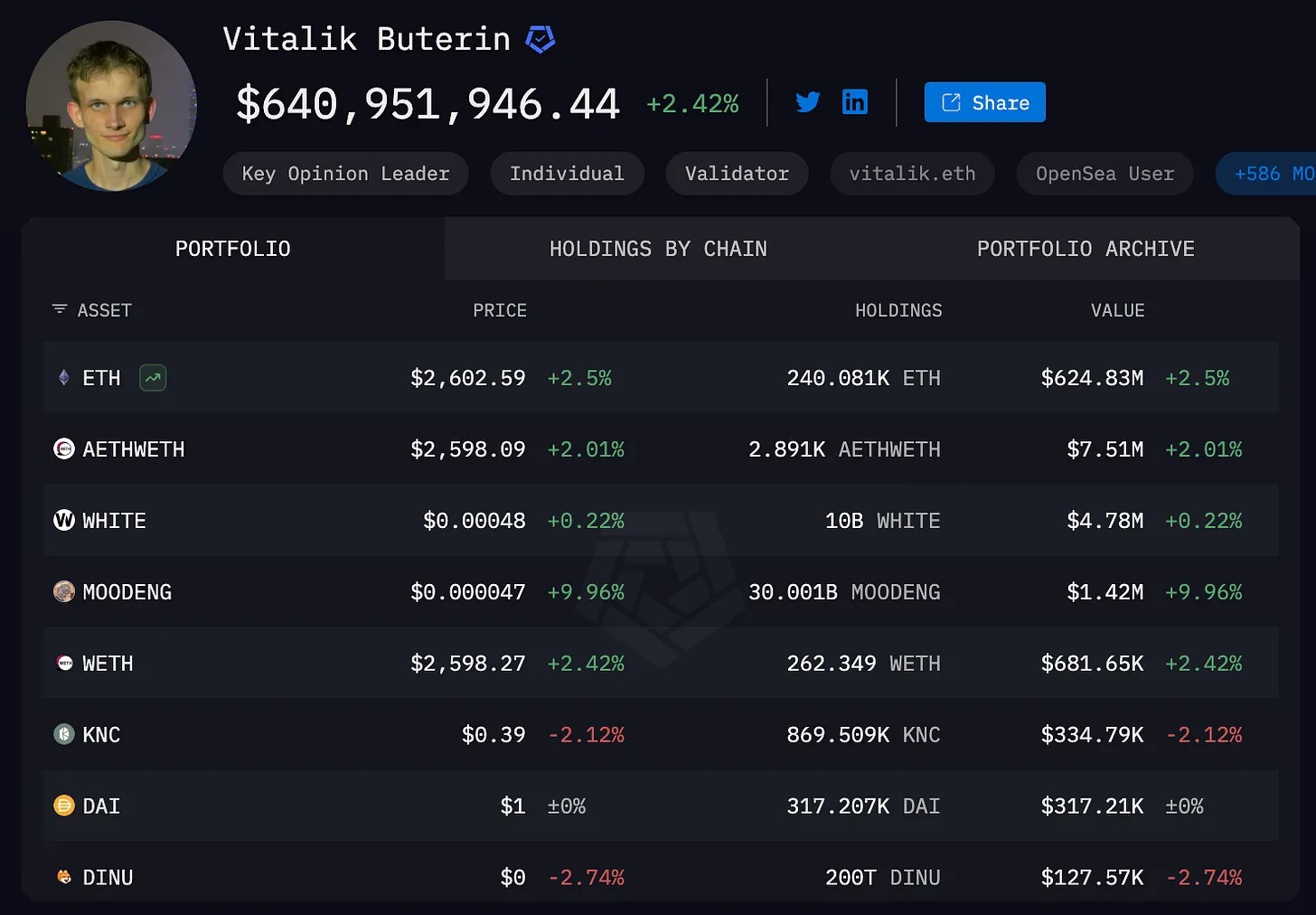Click the verified badge next to the profile name
The image size is (1316, 915).
coord(540,39)
